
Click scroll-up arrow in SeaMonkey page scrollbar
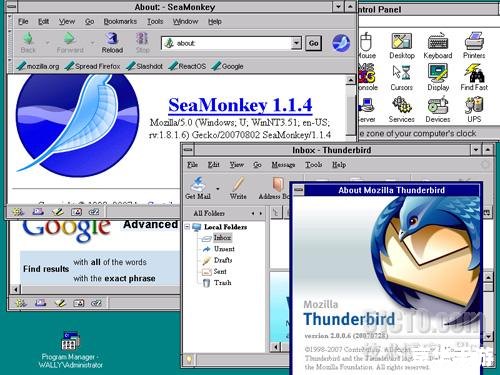coord(350,80)
